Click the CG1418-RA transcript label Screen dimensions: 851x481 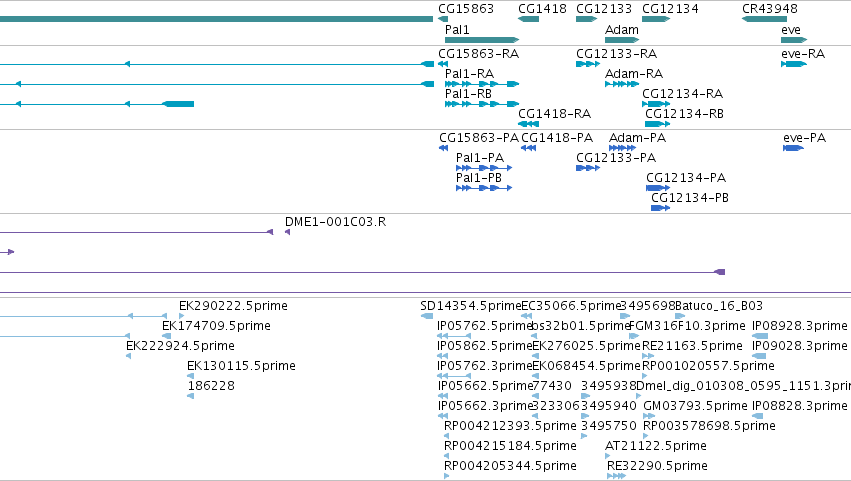tap(554, 114)
